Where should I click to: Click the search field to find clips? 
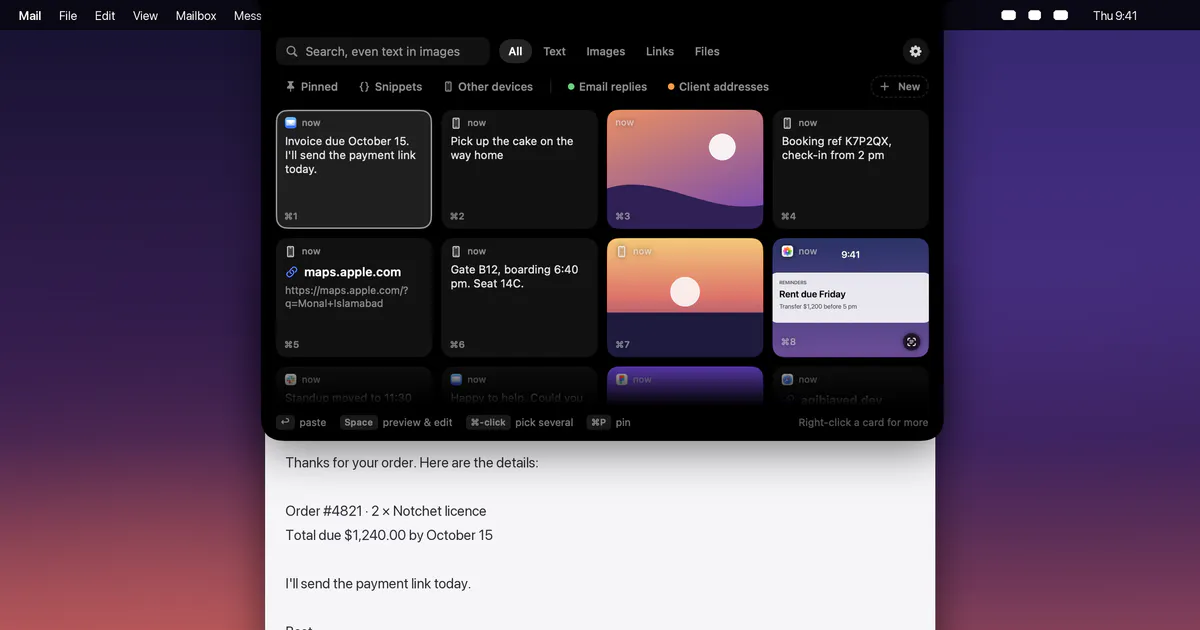tap(383, 51)
